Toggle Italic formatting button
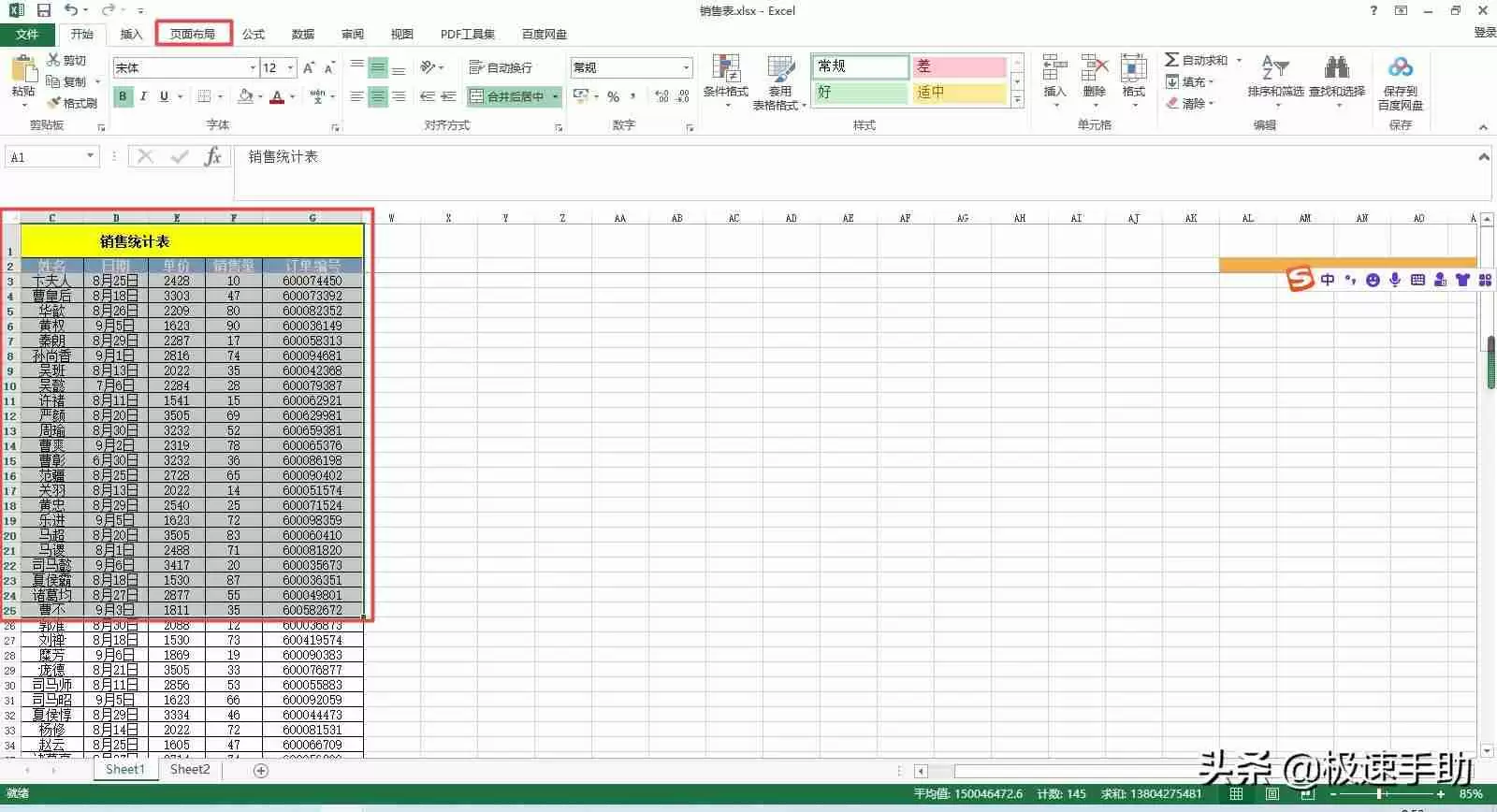Image resolution: width=1497 pixels, height=812 pixels. tap(143, 96)
